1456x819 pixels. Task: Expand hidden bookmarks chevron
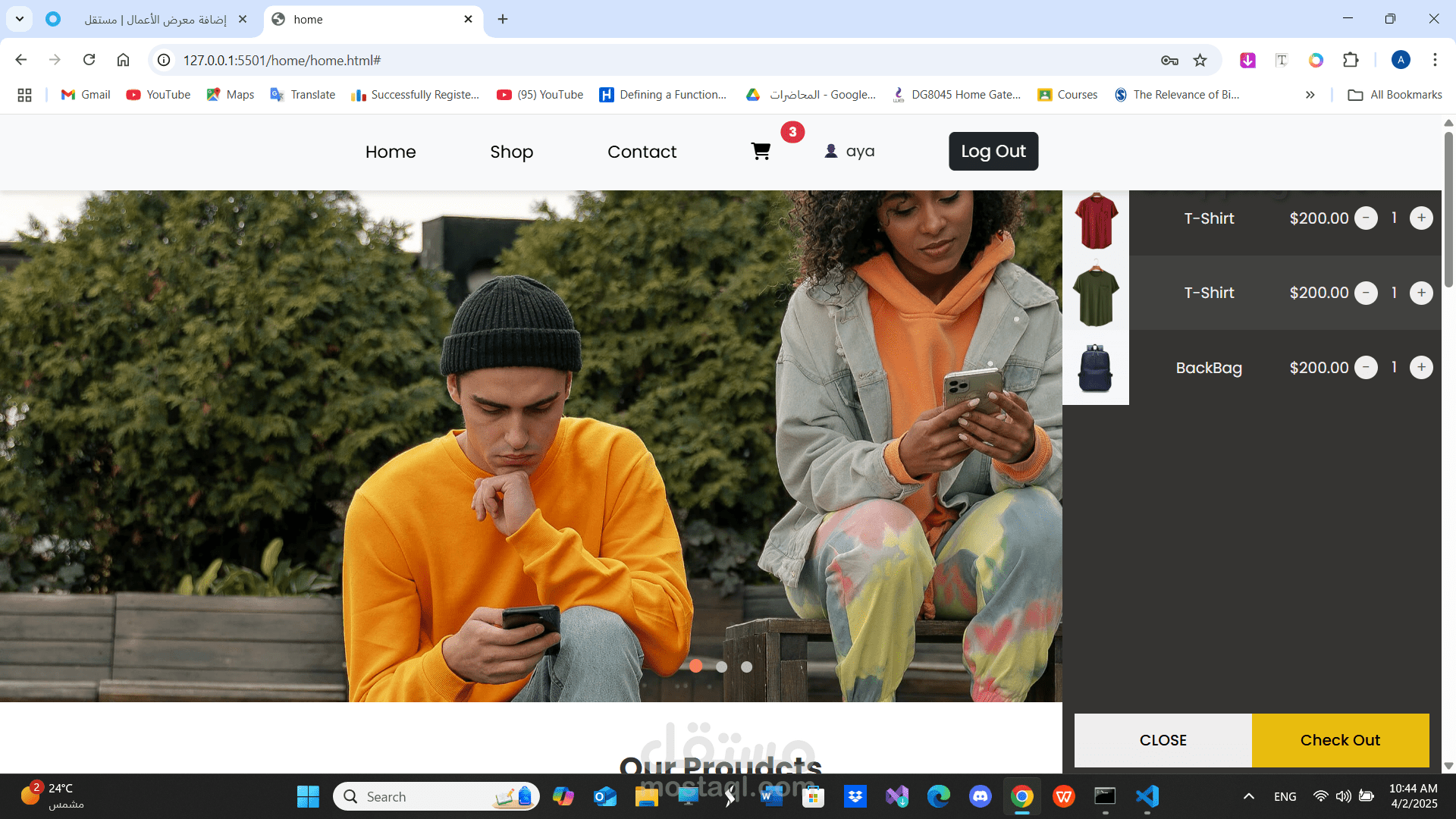(x=1310, y=95)
